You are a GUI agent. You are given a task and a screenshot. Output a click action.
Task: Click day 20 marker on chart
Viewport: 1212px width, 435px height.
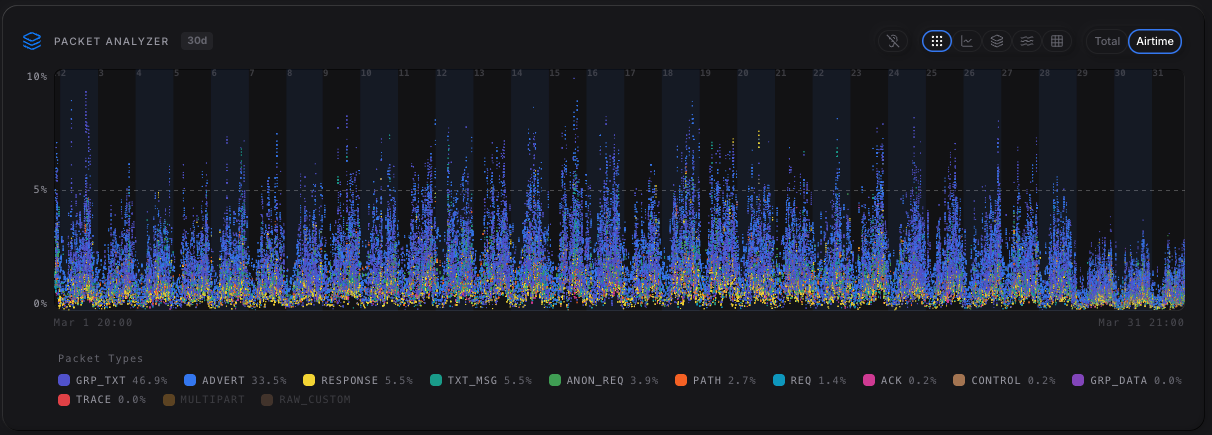[743, 73]
